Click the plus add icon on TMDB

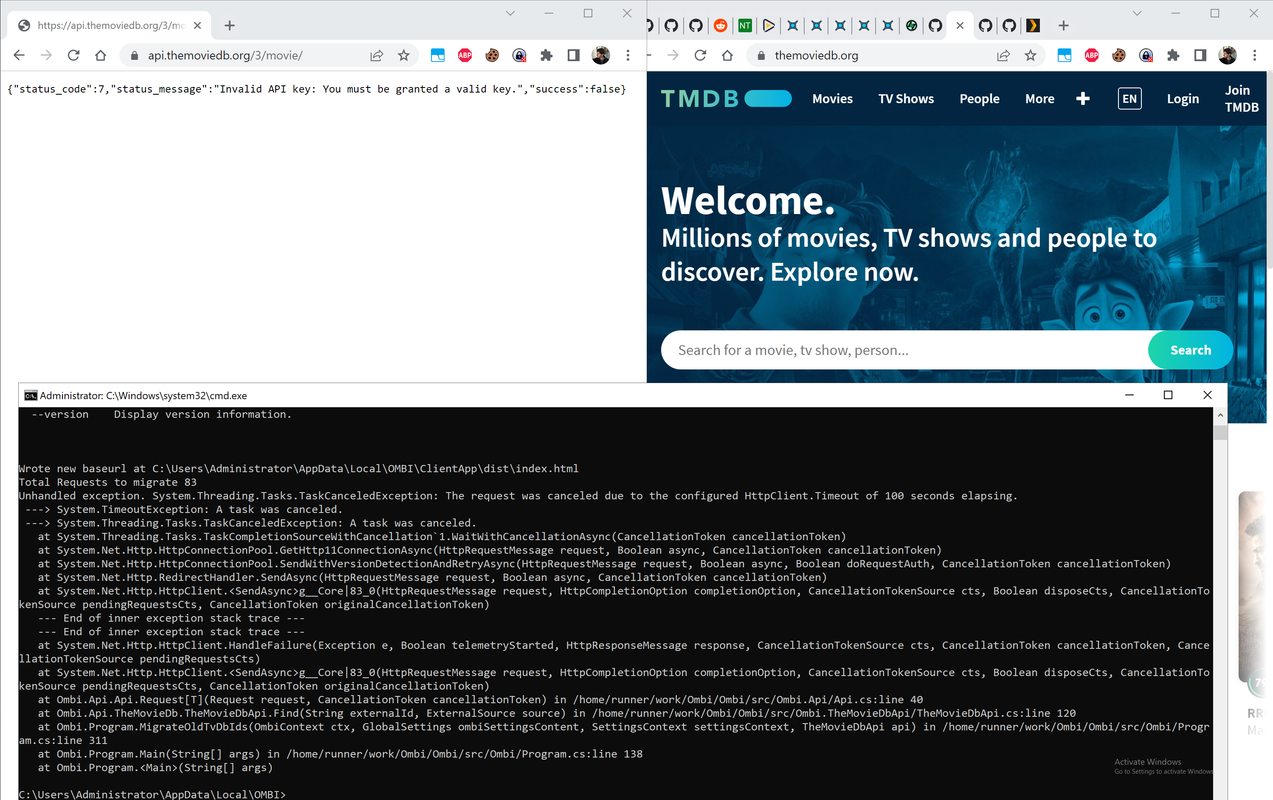[x=1083, y=99]
